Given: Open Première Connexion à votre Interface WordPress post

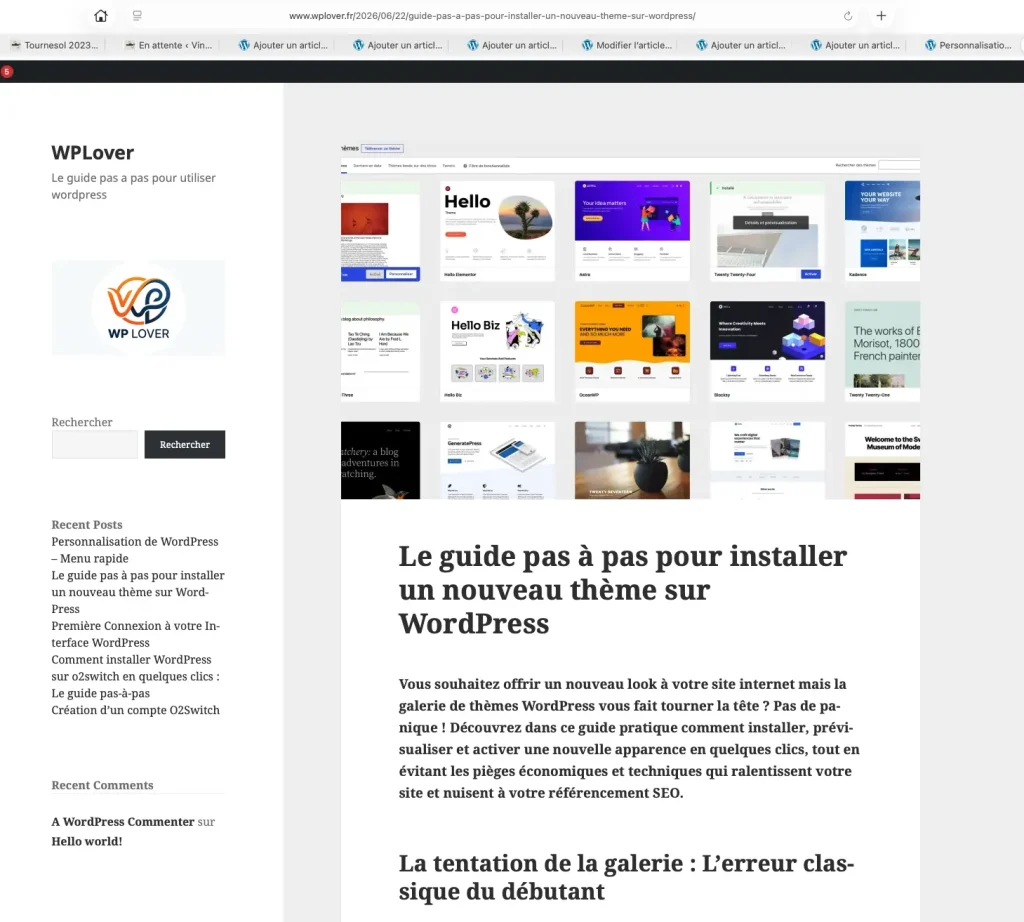Looking at the screenshot, I should click(x=136, y=634).
